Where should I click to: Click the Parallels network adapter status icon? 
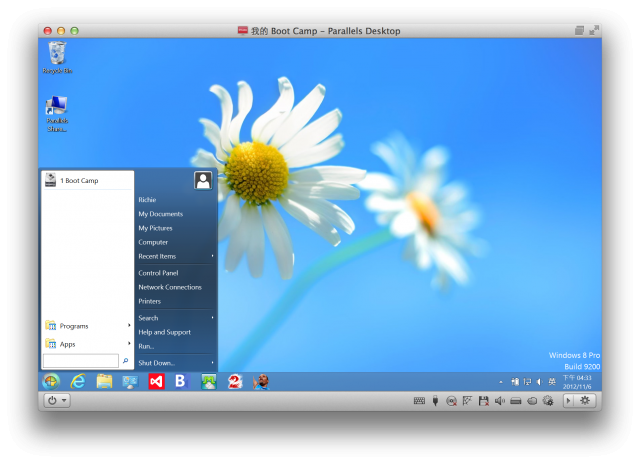[x=467, y=401]
